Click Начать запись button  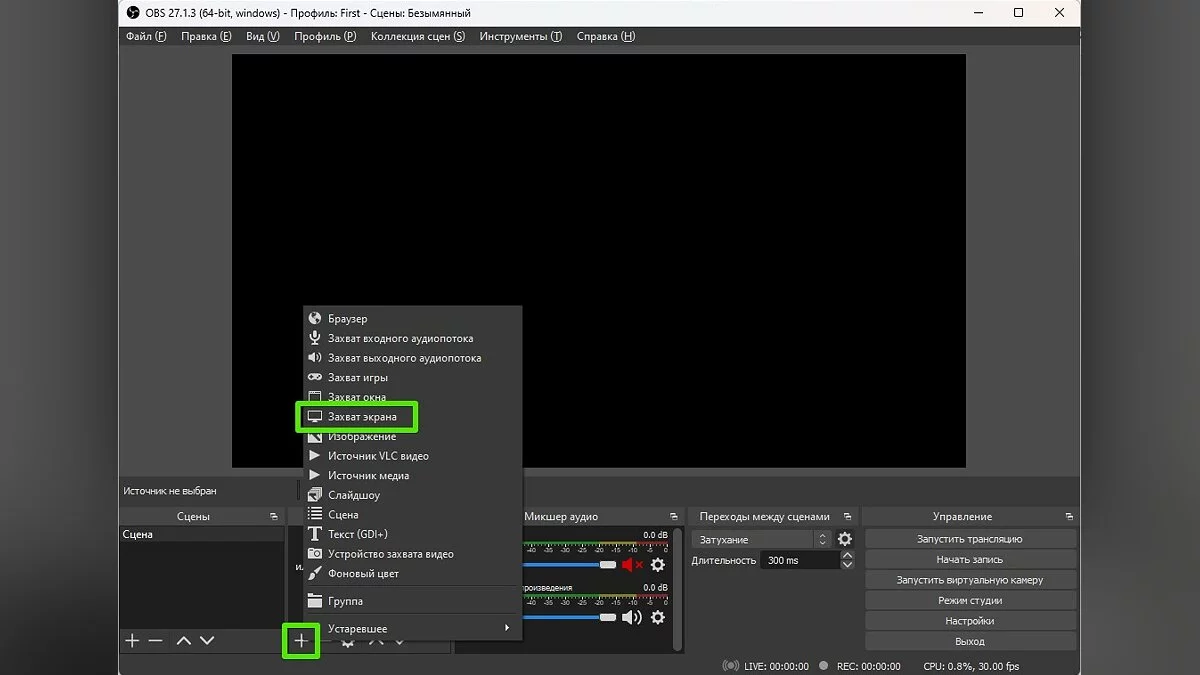(970, 560)
